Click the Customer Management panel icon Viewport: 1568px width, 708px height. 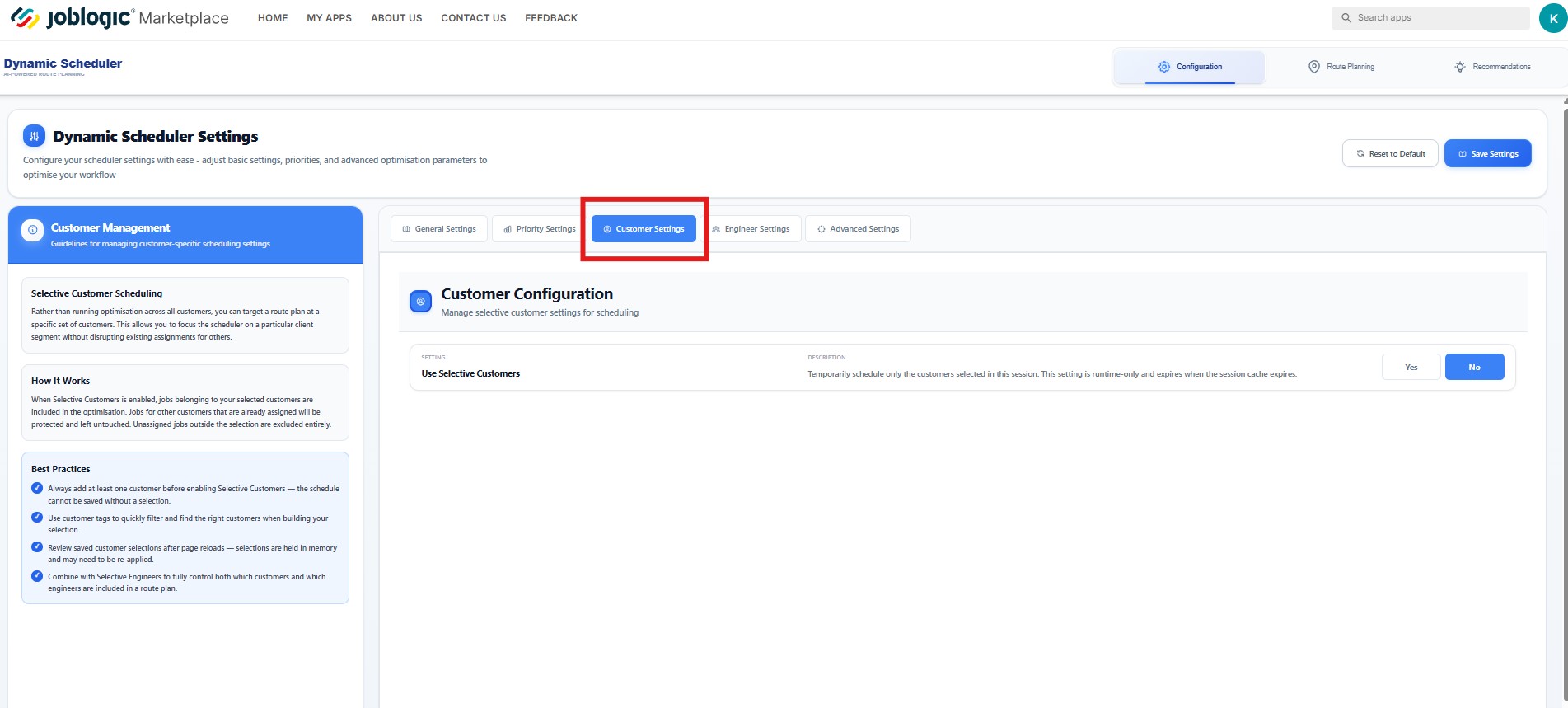click(x=32, y=230)
